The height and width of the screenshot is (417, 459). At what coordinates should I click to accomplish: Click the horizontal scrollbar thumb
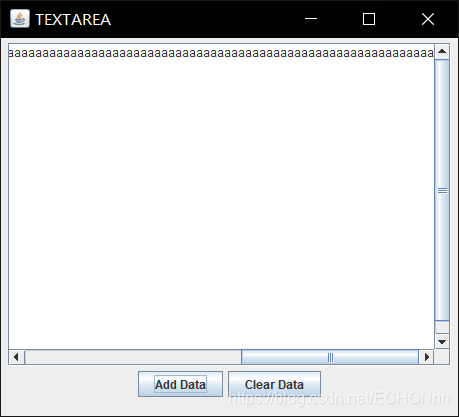click(330, 357)
